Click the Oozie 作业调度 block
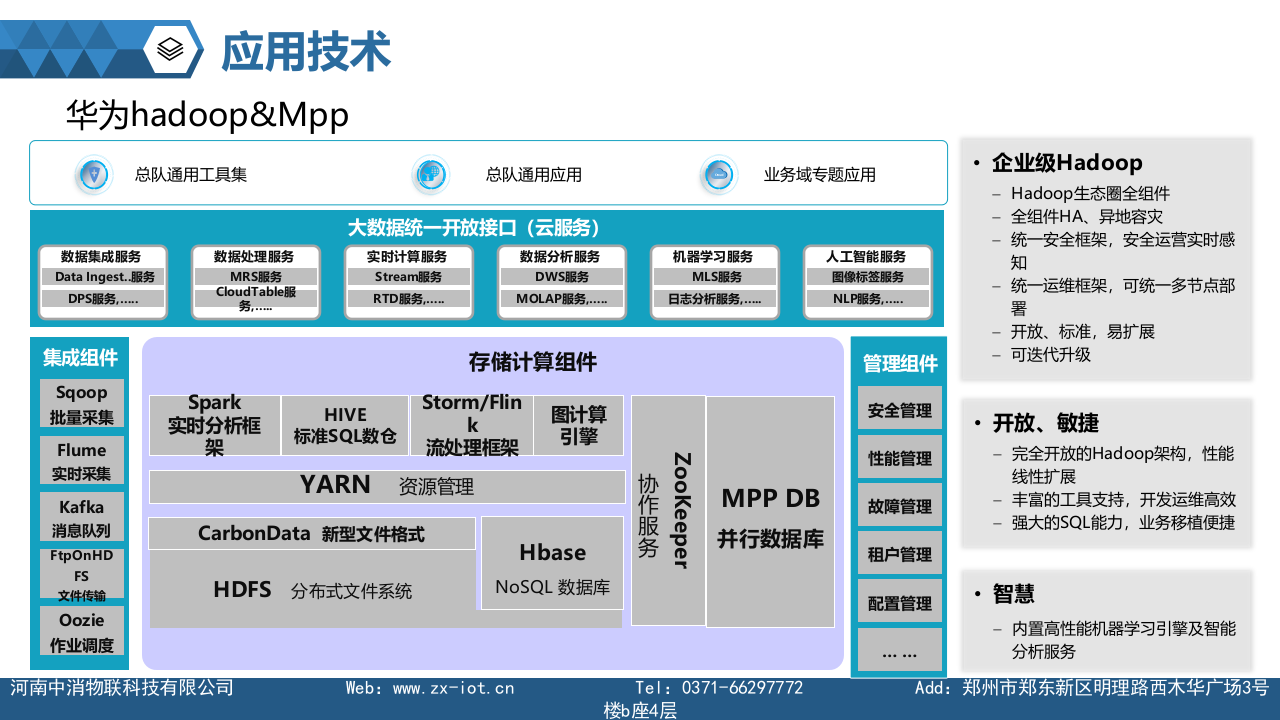The image size is (1280, 720). coord(81,630)
